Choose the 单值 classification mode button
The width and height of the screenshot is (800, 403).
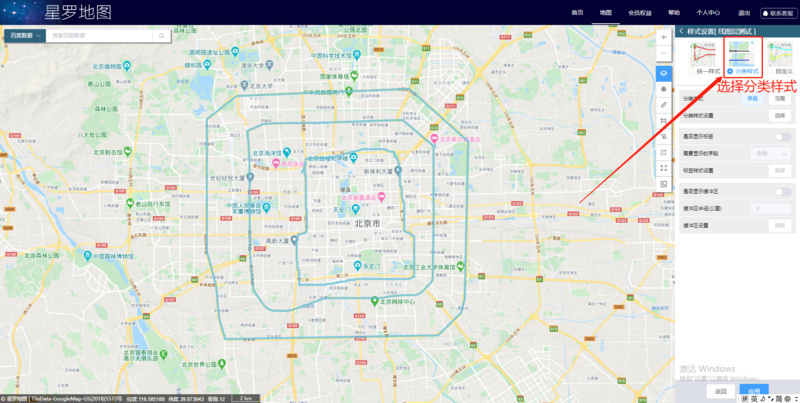(x=752, y=98)
